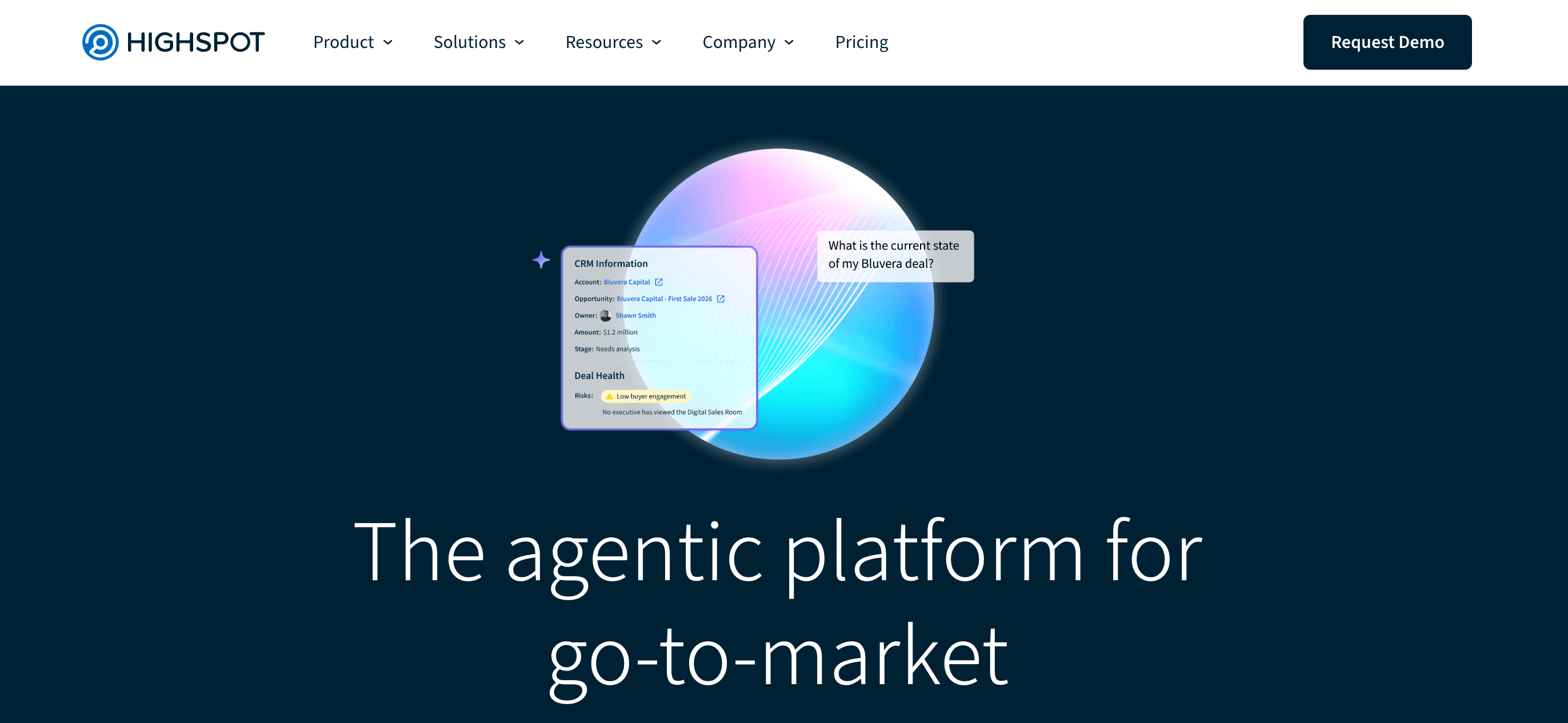This screenshot has height=723, width=1568.
Task: Open the Company navigation item
Action: click(x=738, y=42)
